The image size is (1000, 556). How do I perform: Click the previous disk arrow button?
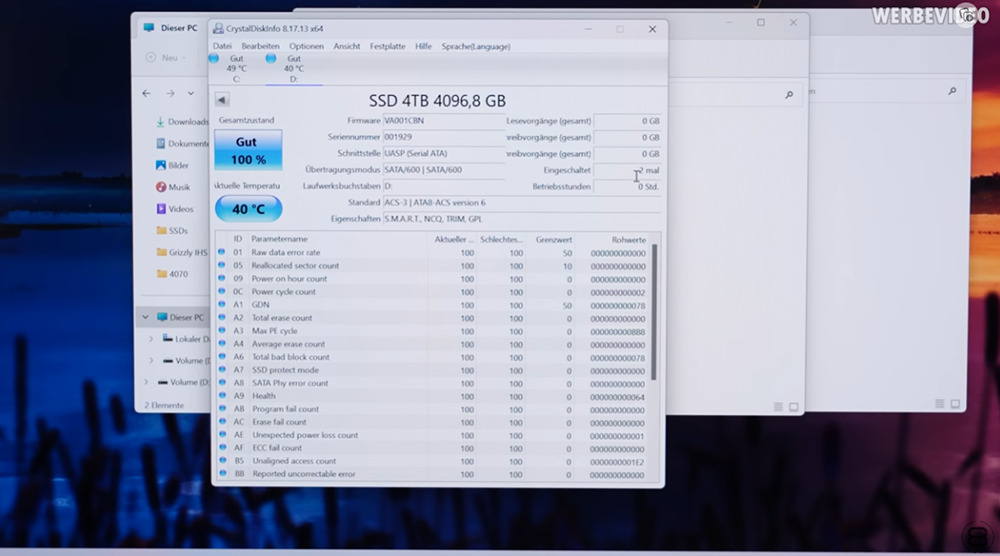click(x=222, y=100)
